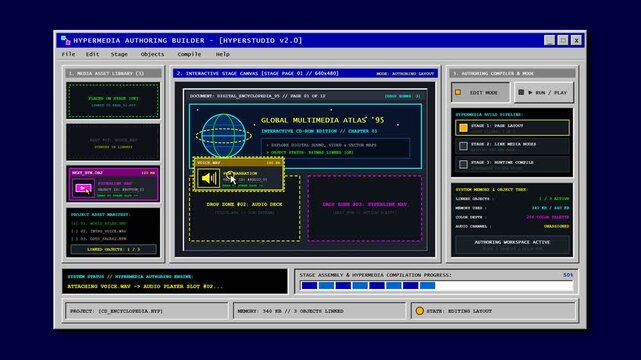The height and width of the screenshot is (360, 641).
Task: Toggle the 03 .BTN manifest checkbox
Action: 74,239
